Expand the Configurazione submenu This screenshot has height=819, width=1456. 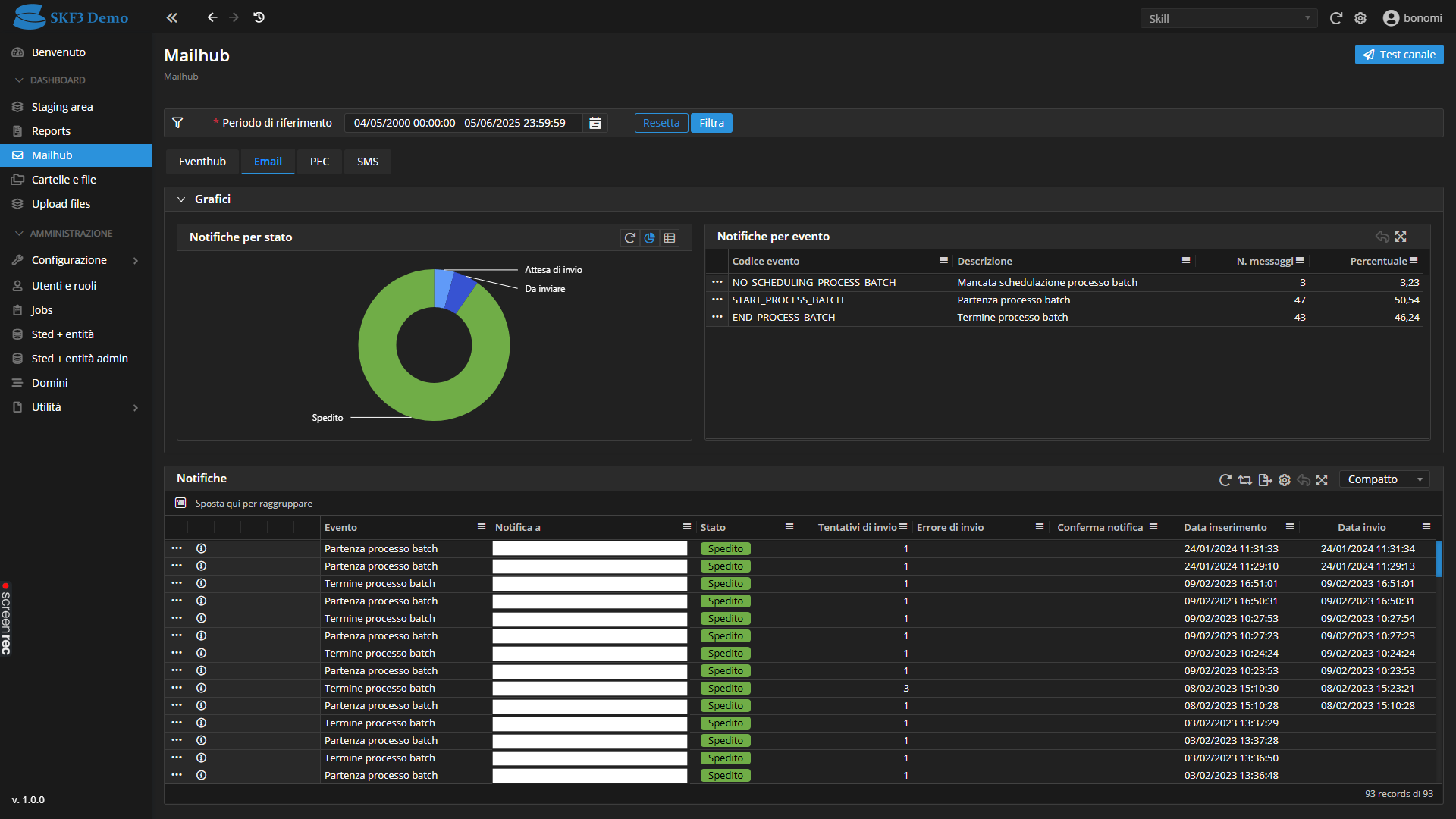pos(136,260)
